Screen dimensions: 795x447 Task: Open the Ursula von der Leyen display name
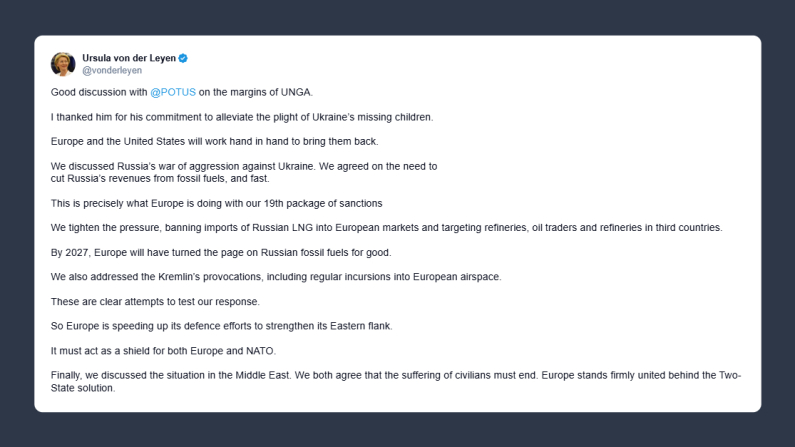[x=128, y=58]
